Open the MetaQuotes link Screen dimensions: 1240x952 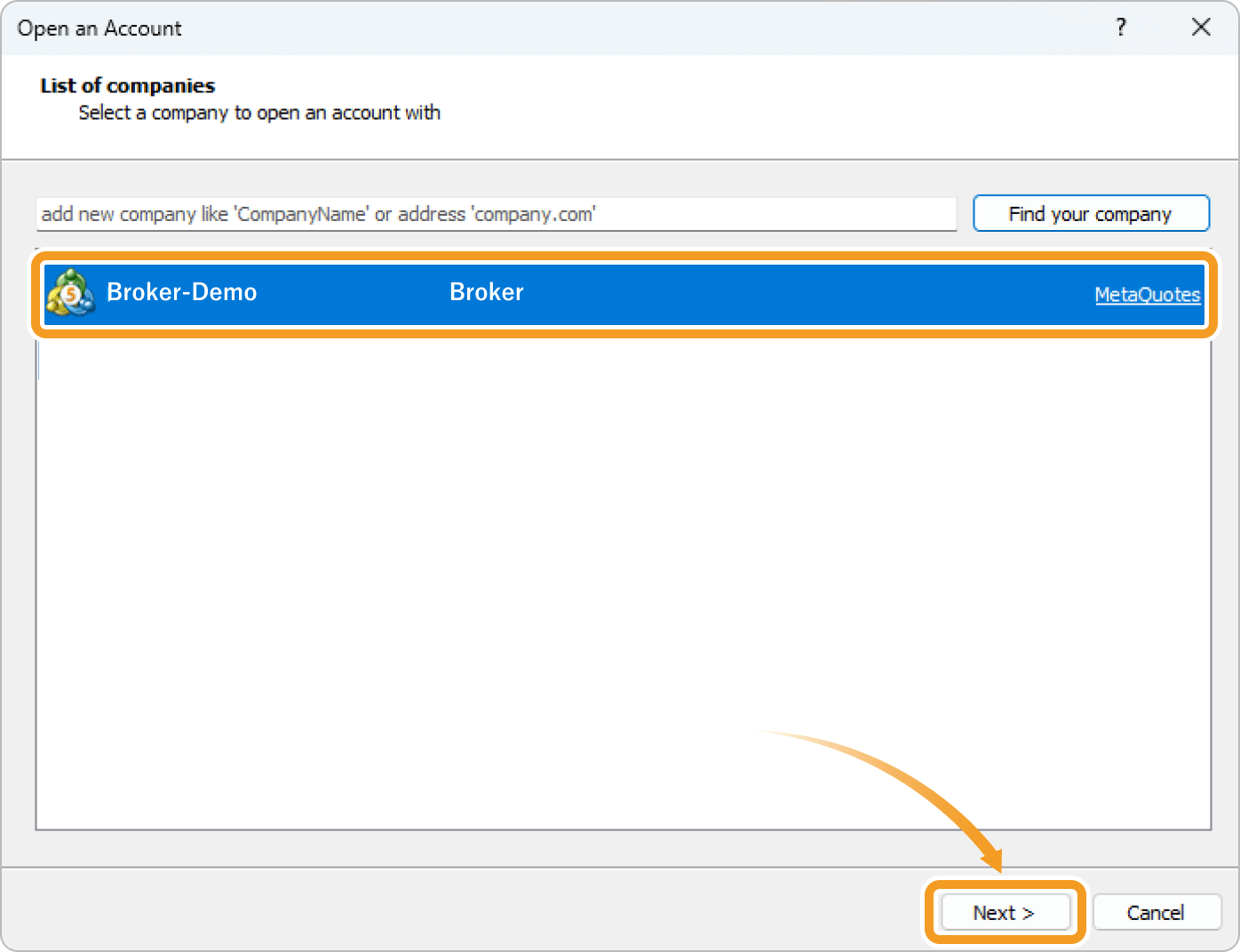tap(1147, 295)
